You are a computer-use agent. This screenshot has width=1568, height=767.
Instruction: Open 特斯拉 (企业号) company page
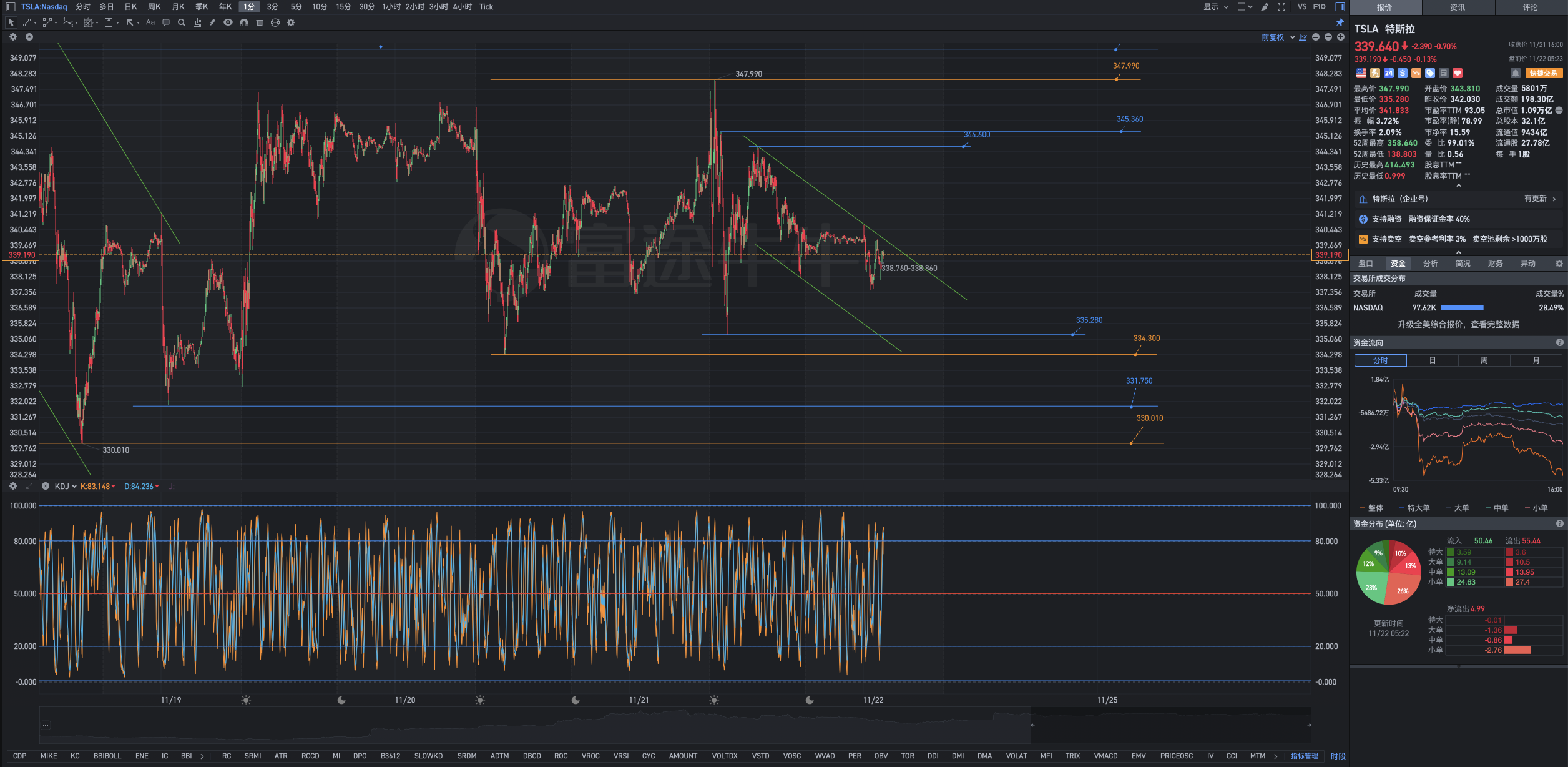point(1458,199)
